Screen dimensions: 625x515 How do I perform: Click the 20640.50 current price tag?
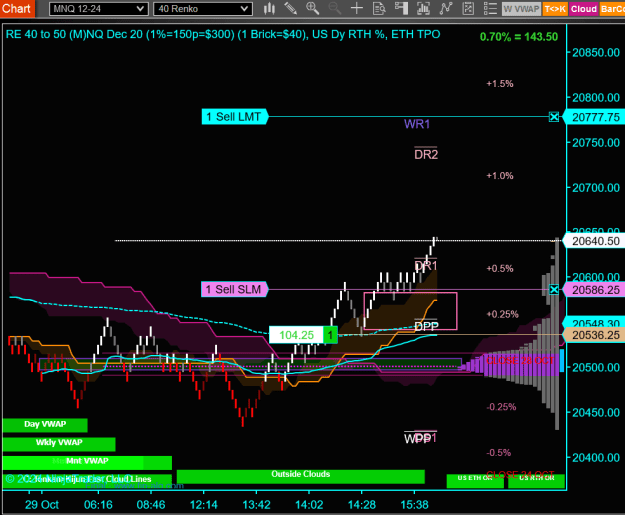click(596, 241)
